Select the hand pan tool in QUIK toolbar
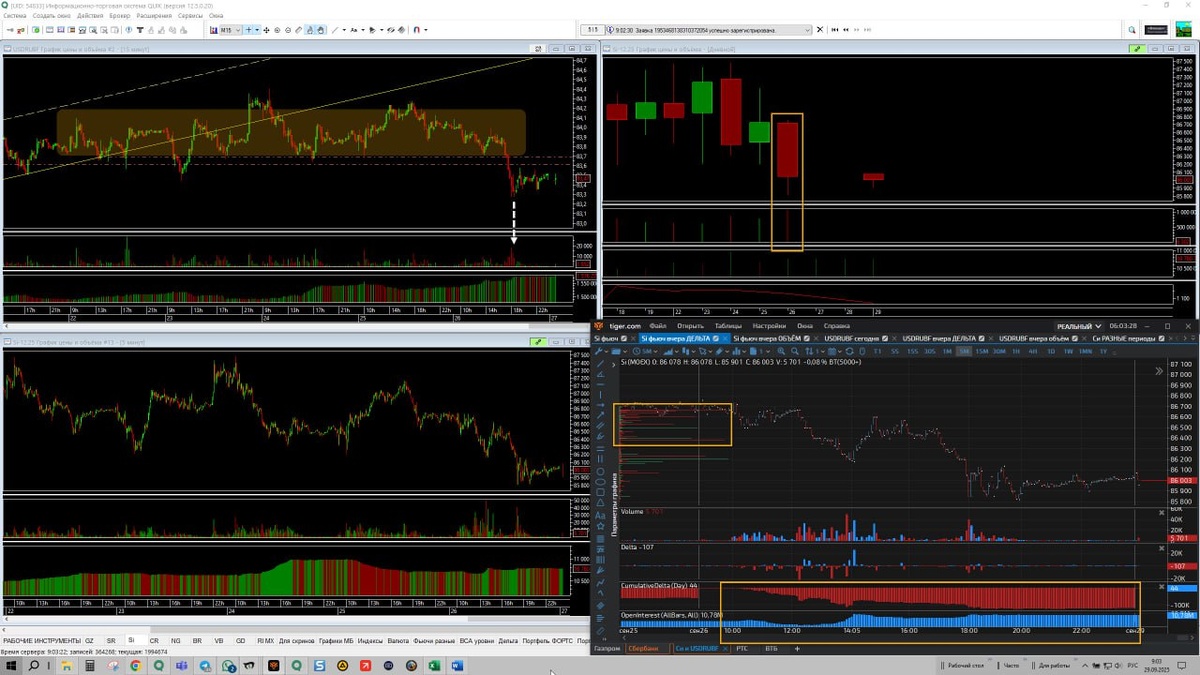Screen dimensions: 1200x675 pos(320,30)
